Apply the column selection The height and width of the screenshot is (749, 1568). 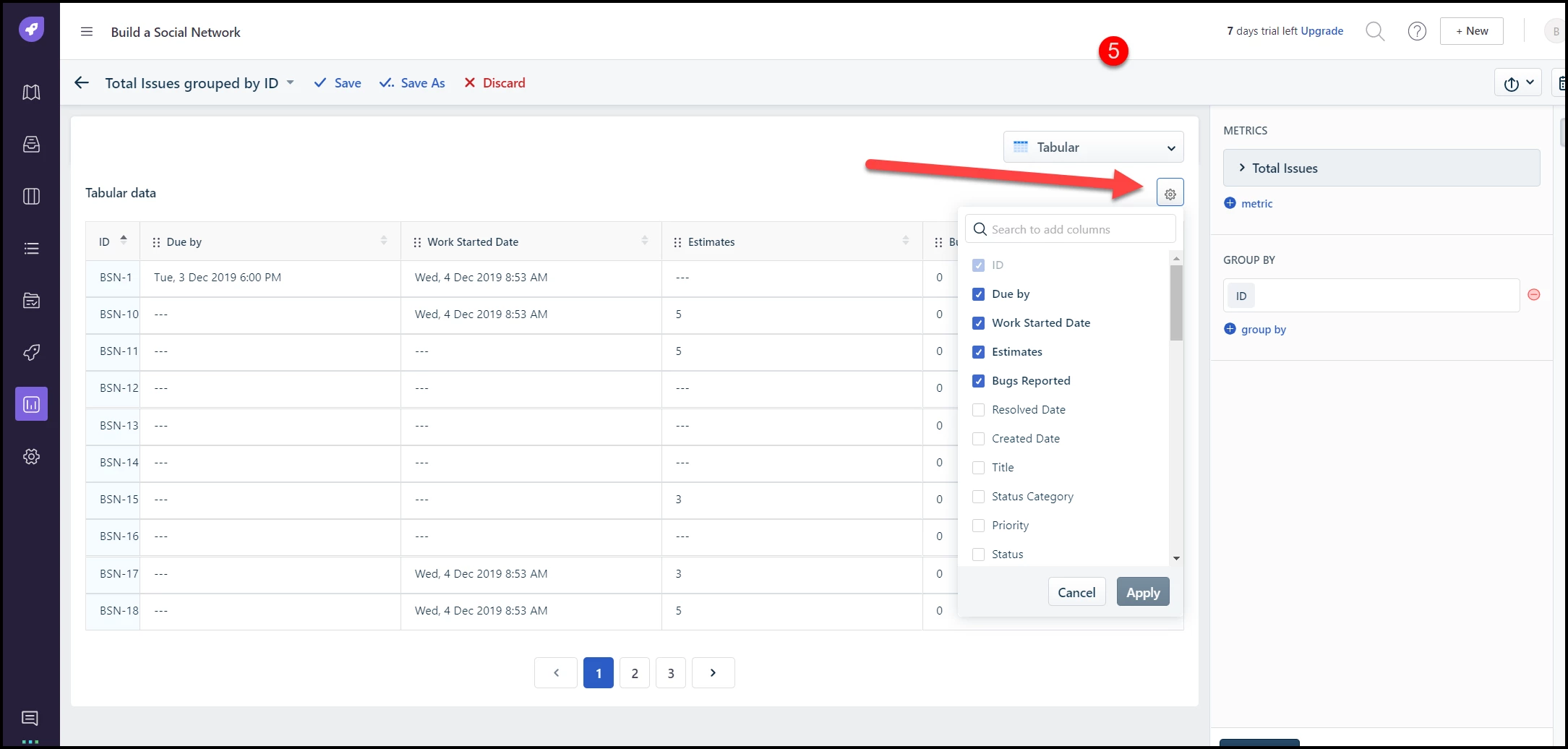pos(1143,592)
